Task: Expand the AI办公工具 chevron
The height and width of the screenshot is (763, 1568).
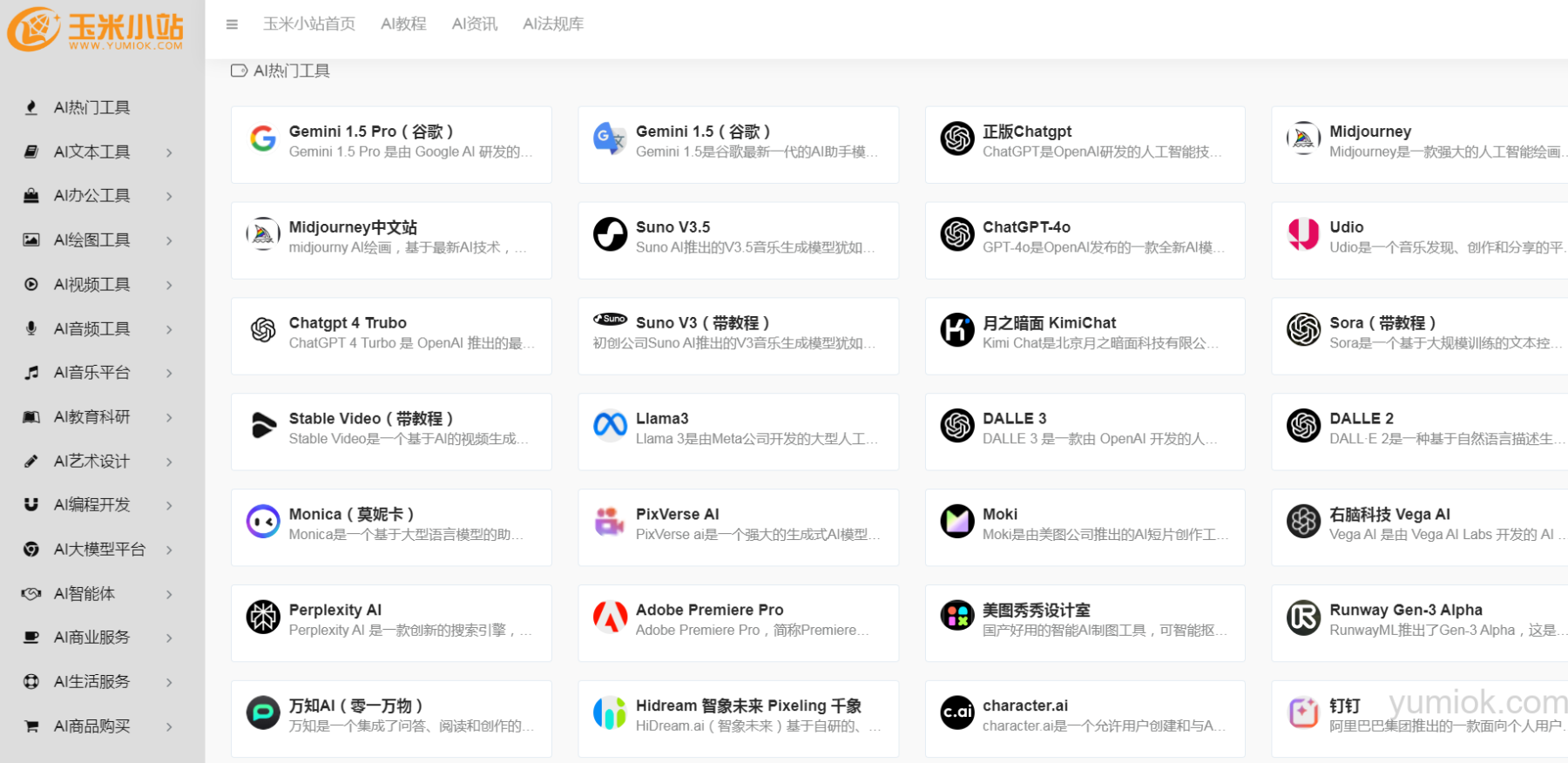Action: pos(169,196)
